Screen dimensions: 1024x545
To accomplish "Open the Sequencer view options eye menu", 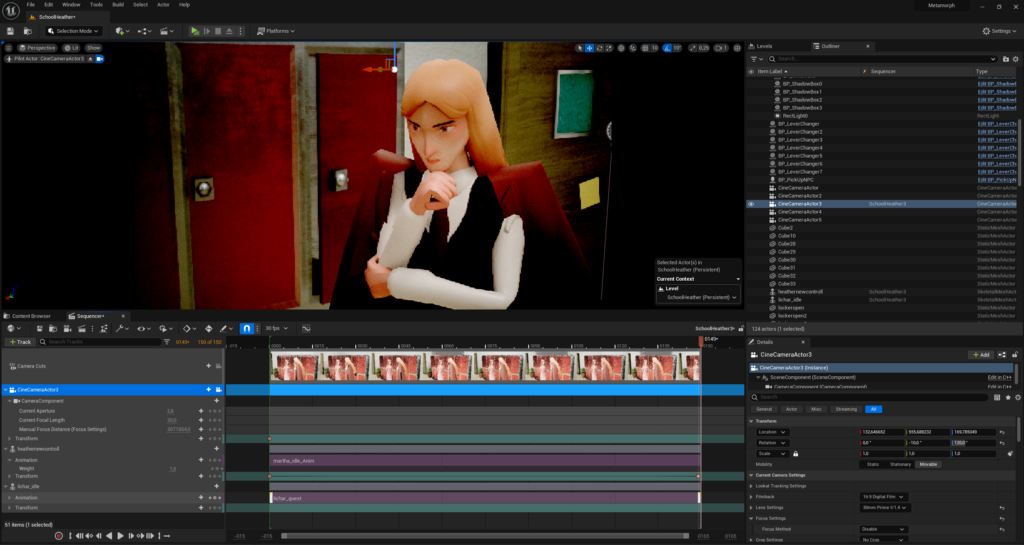I will (x=143, y=328).
